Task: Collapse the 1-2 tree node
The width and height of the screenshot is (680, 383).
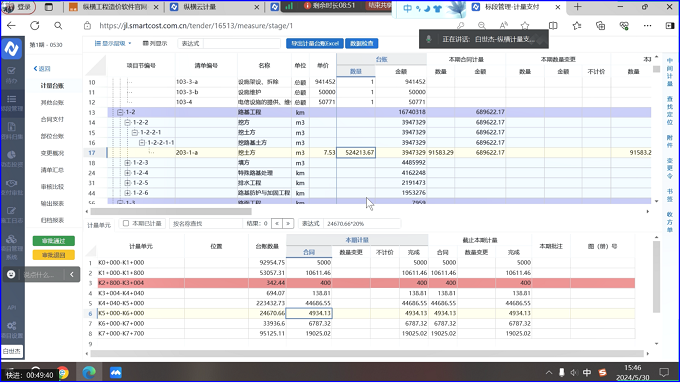Action: point(120,112)
